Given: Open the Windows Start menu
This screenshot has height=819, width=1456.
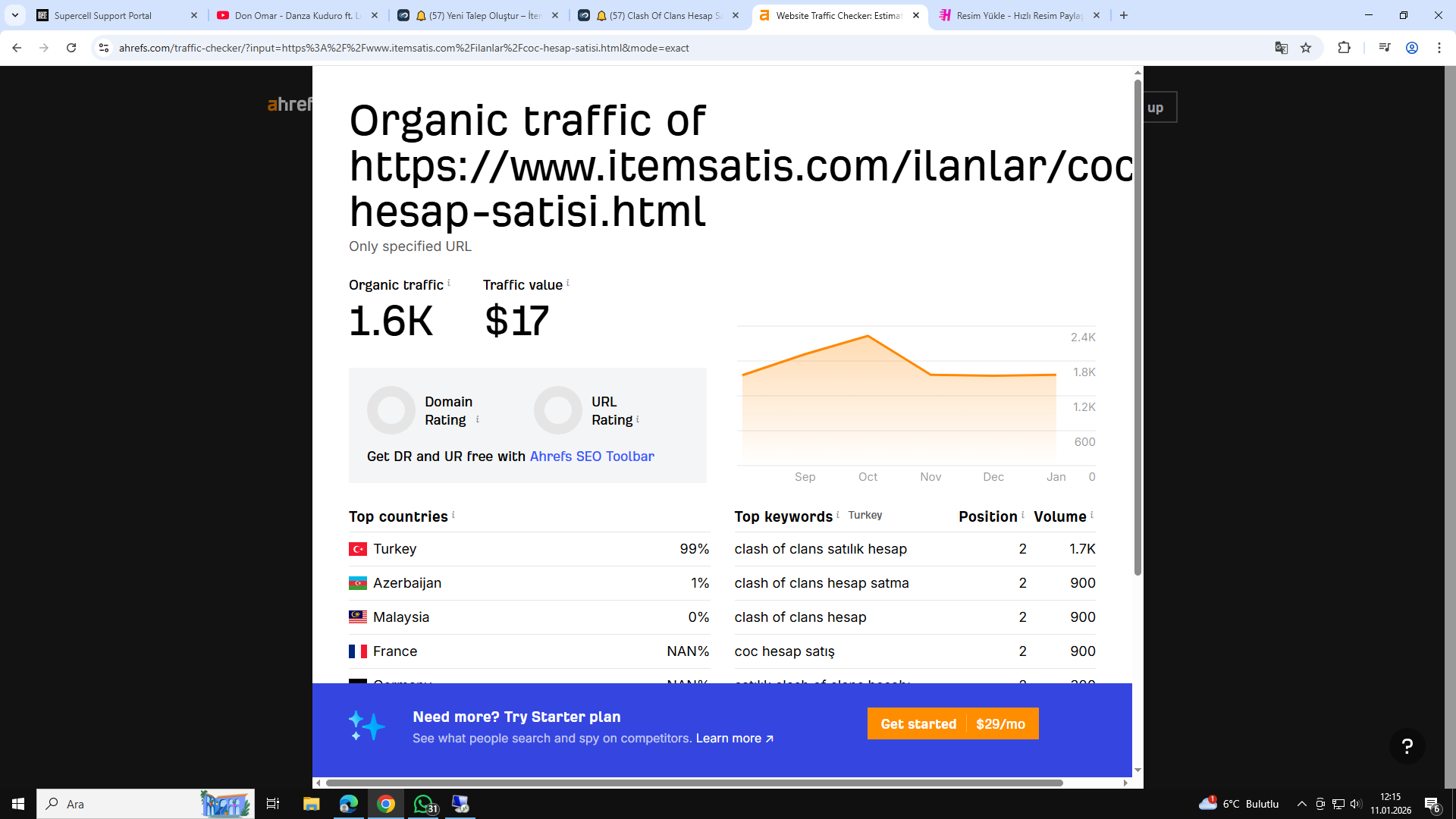Looking at the screenshot, I should 18,804.
